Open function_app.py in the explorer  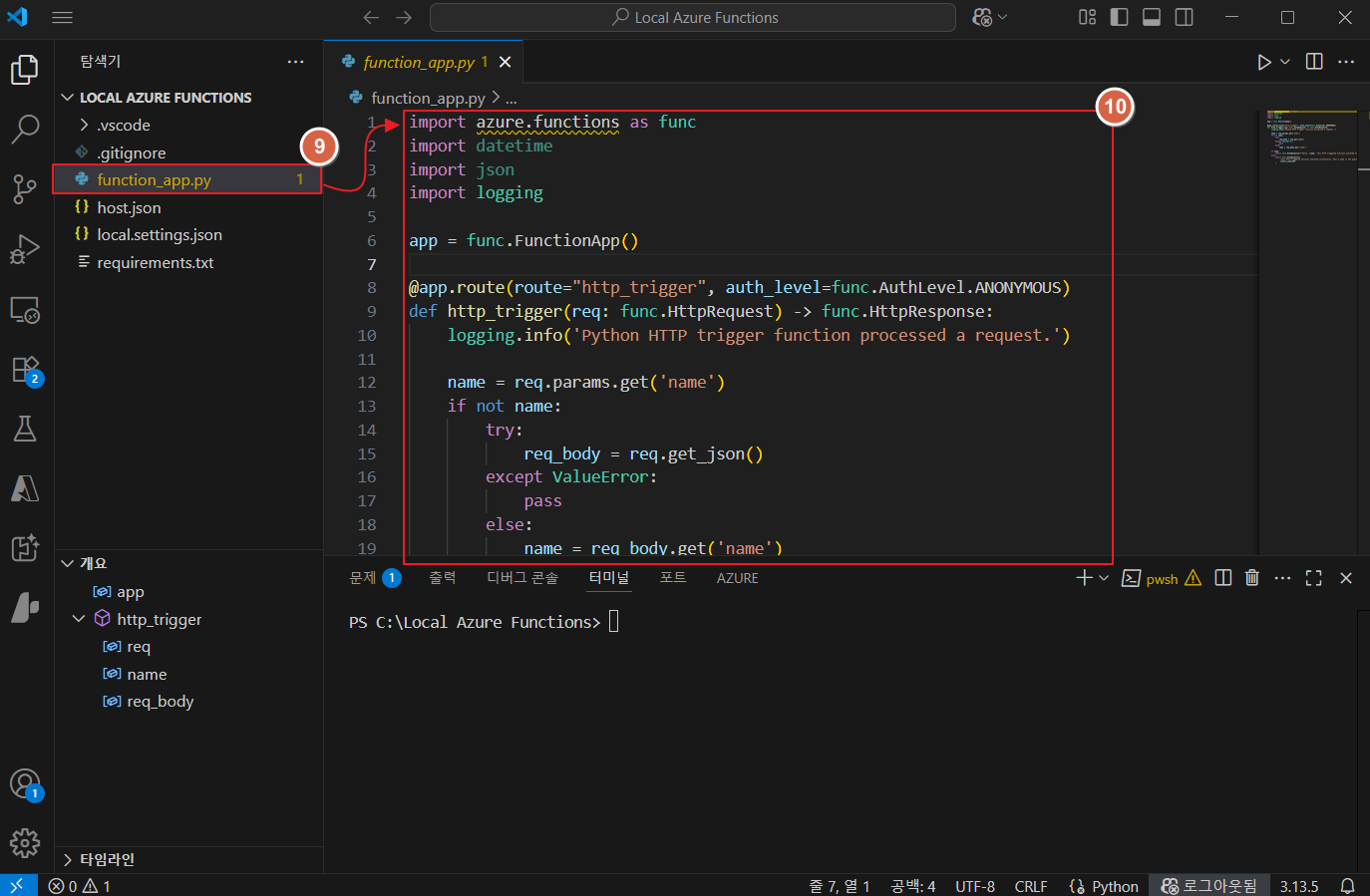(x=188, y=180)
